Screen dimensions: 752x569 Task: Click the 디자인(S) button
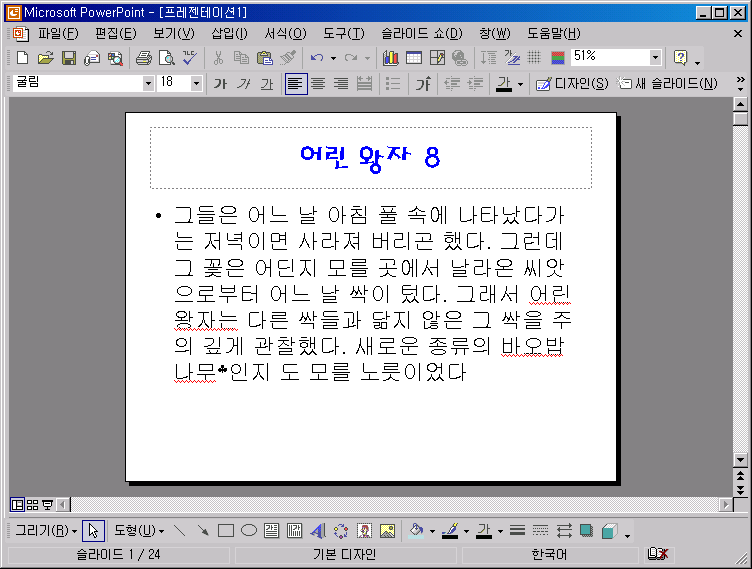(572, 84)
